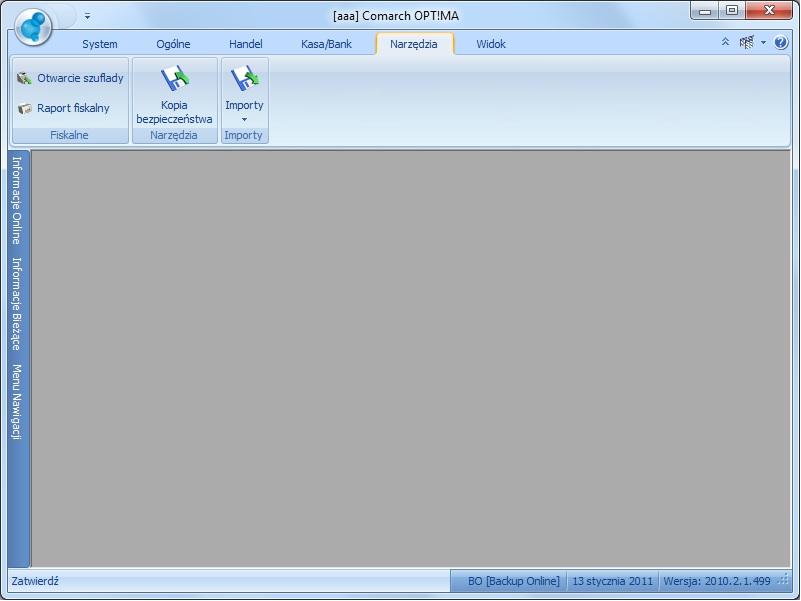Click the date 13 stycznia 2011

(612, 581)
